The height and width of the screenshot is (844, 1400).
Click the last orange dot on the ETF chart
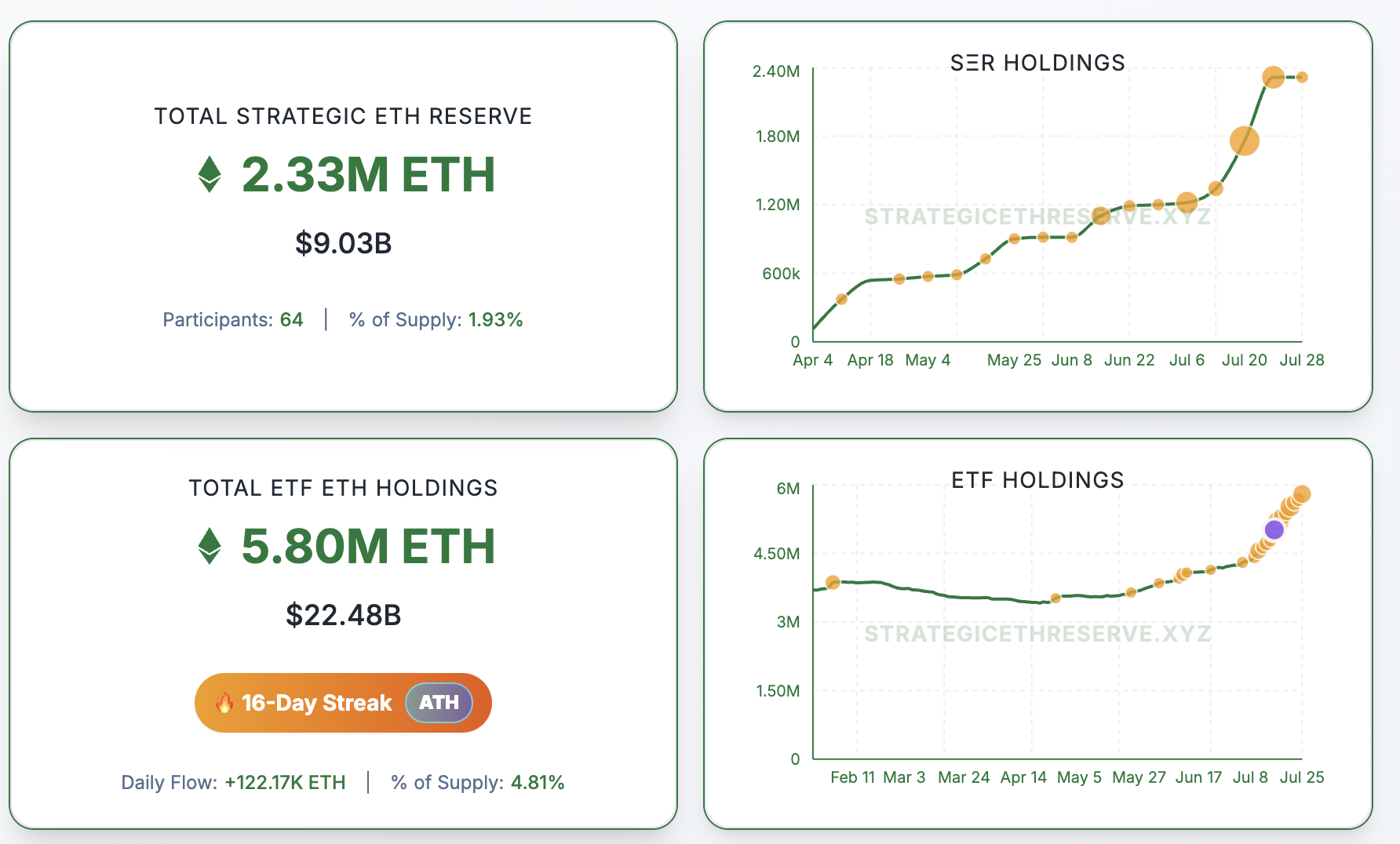1302,494
